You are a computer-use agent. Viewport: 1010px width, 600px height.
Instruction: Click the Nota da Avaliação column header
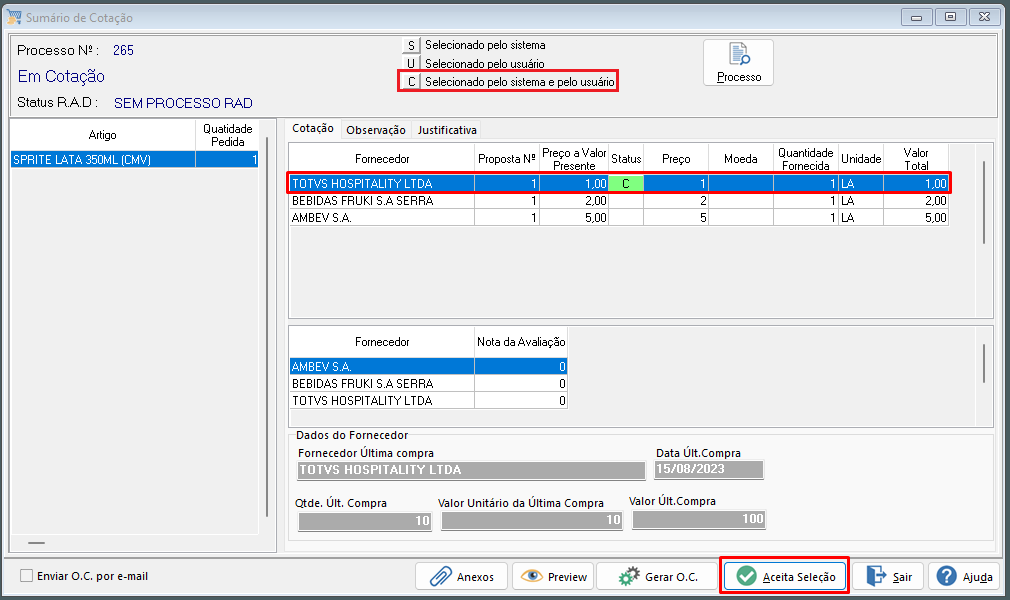point(521,342)
